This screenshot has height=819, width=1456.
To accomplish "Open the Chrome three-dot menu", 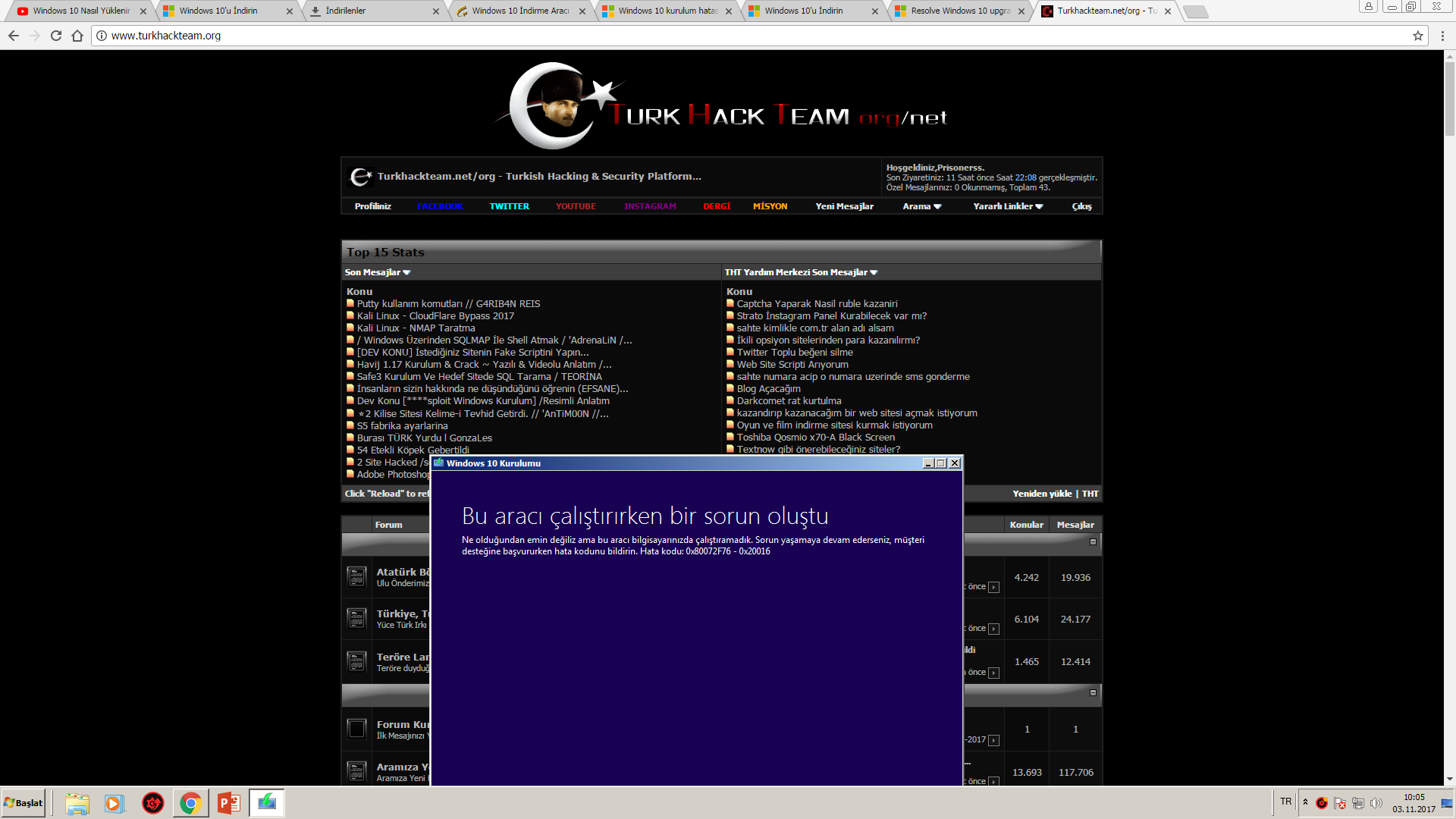I will point(1442,36).
